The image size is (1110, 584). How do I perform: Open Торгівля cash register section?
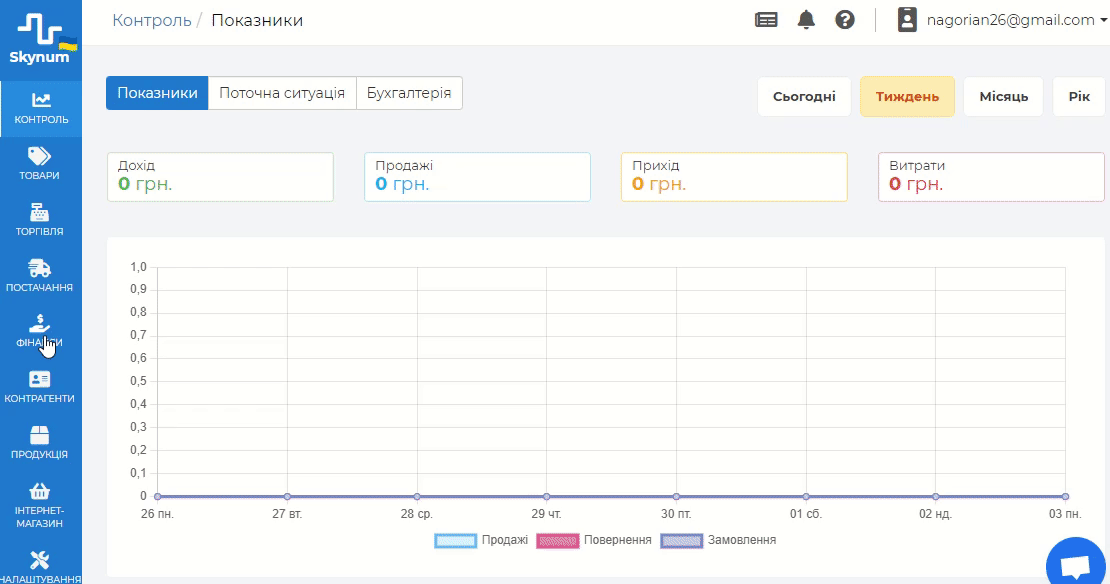[x=40, y=212]
